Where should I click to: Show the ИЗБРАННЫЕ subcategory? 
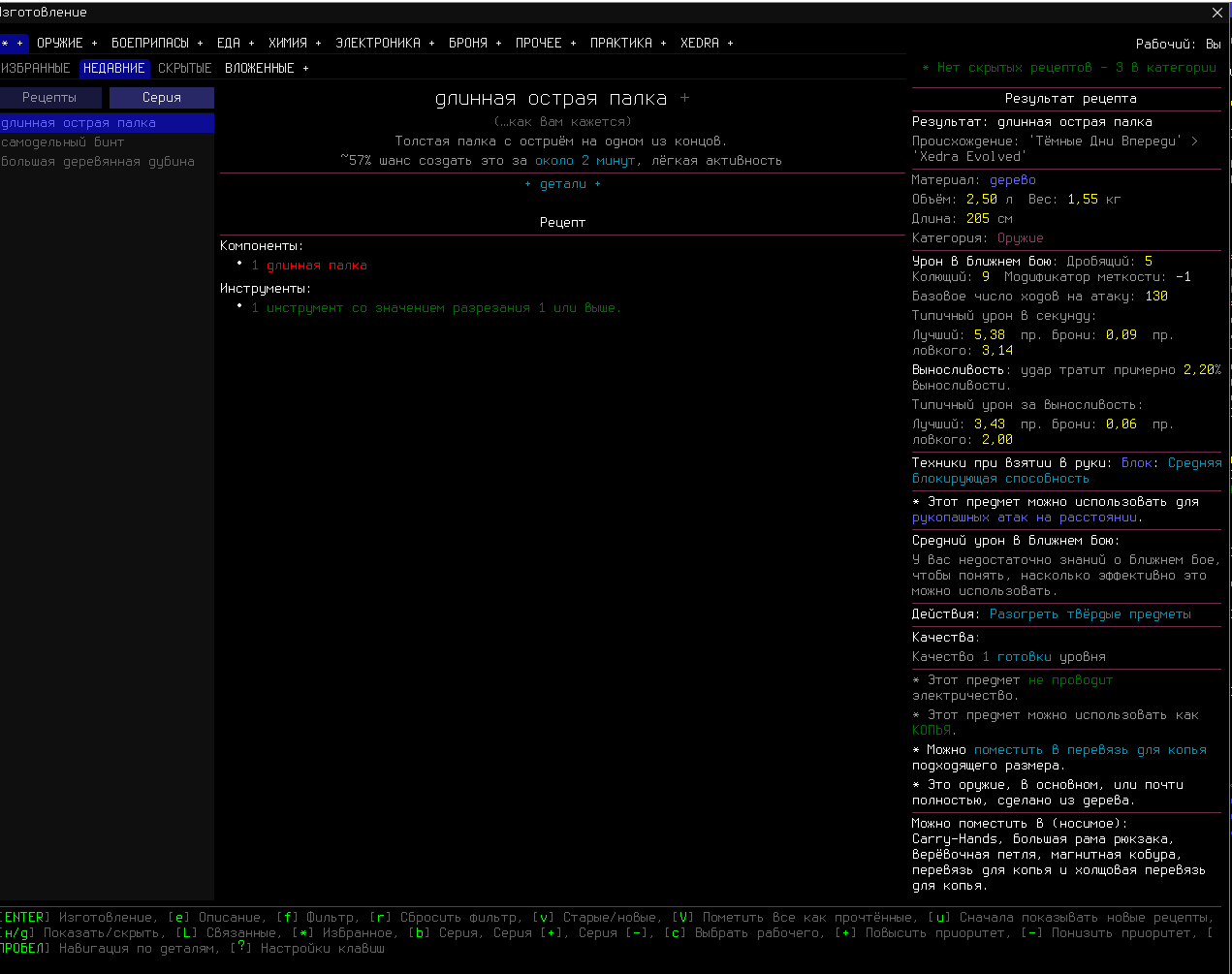pyautogui.click(x=36, y=68)
